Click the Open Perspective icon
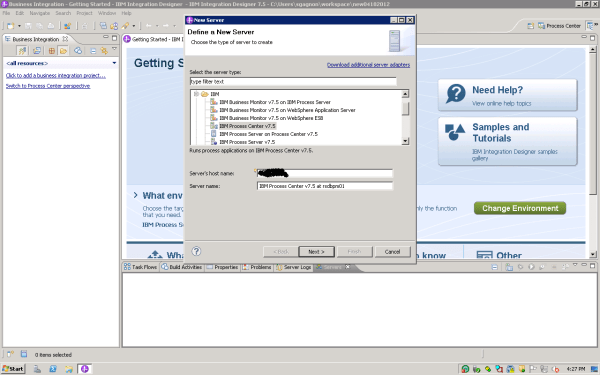 [530, 26]
